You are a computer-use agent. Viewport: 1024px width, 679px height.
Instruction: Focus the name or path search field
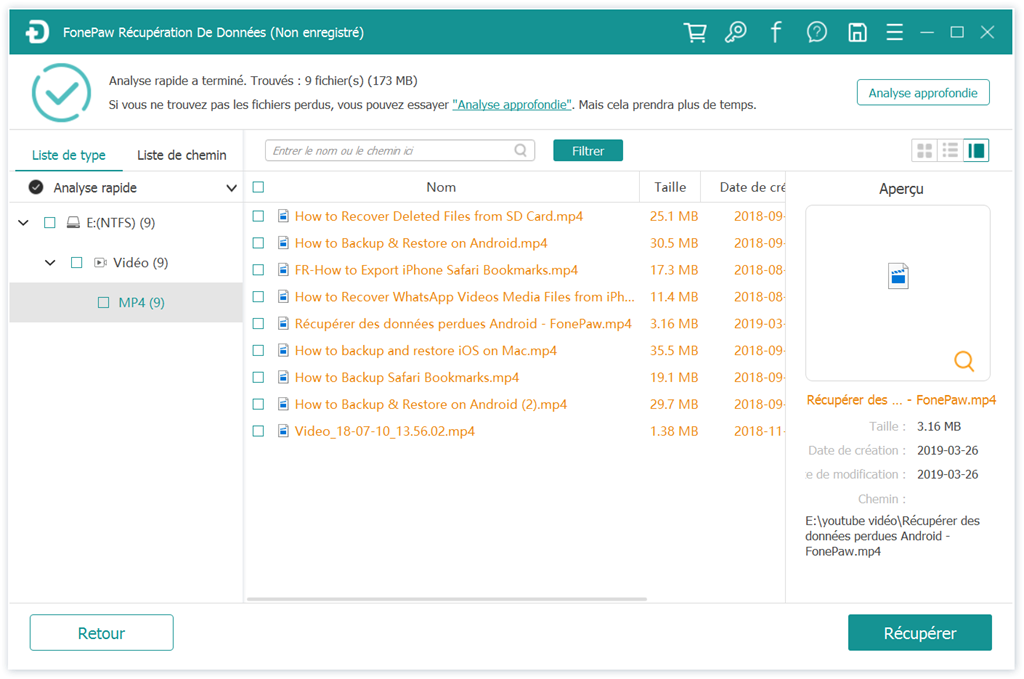pyautogui.click(x=400, y=151)
